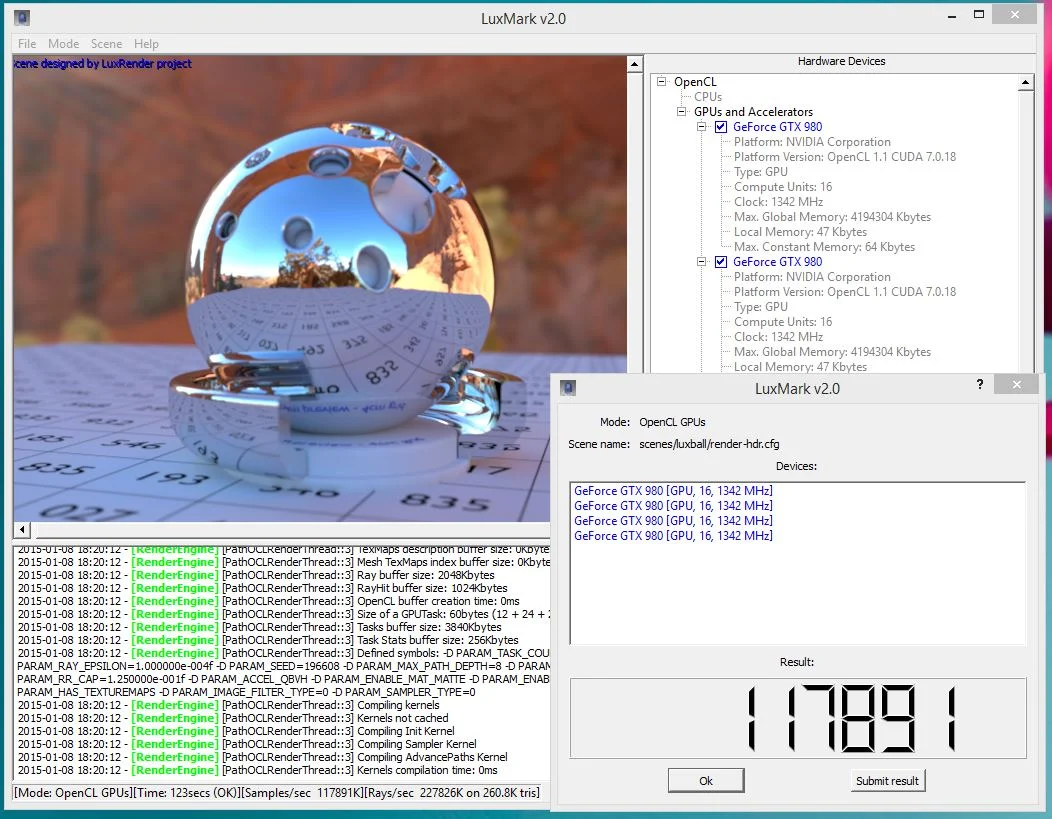
Task: Click Ok in the result dialog
Action: pyautogui.click(x=706, y=781)
